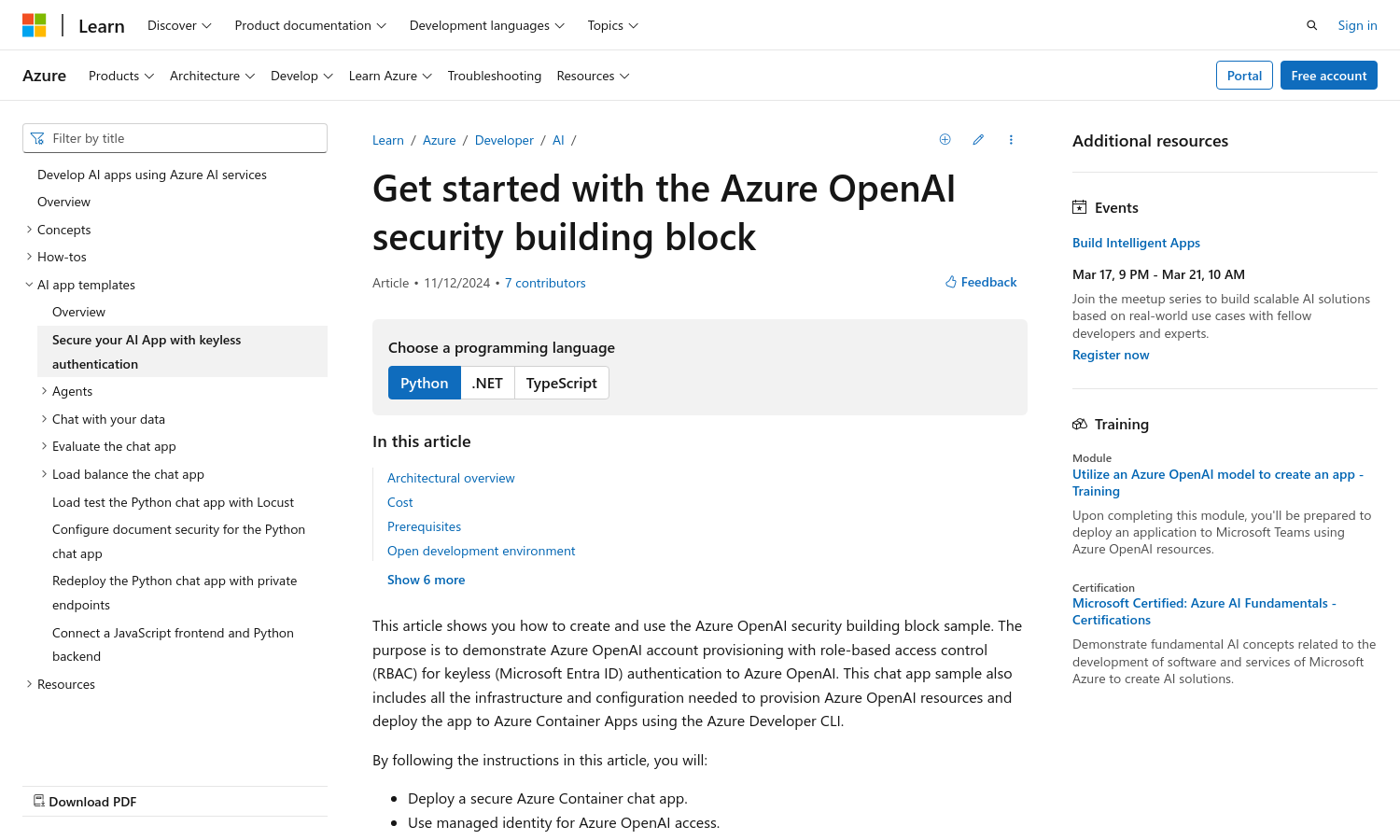Open the add-to-collection plus icon
The image size is (1400, 840).
click(x=945, y=139)
